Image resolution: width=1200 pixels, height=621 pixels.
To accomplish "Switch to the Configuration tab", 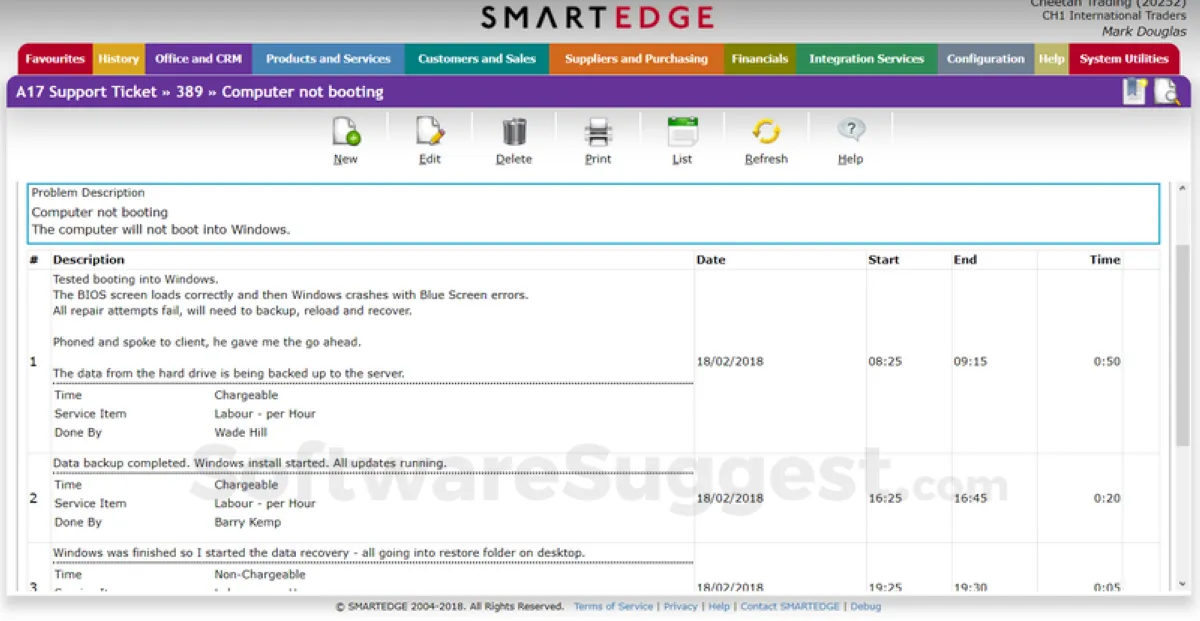I will click(986, 59).
